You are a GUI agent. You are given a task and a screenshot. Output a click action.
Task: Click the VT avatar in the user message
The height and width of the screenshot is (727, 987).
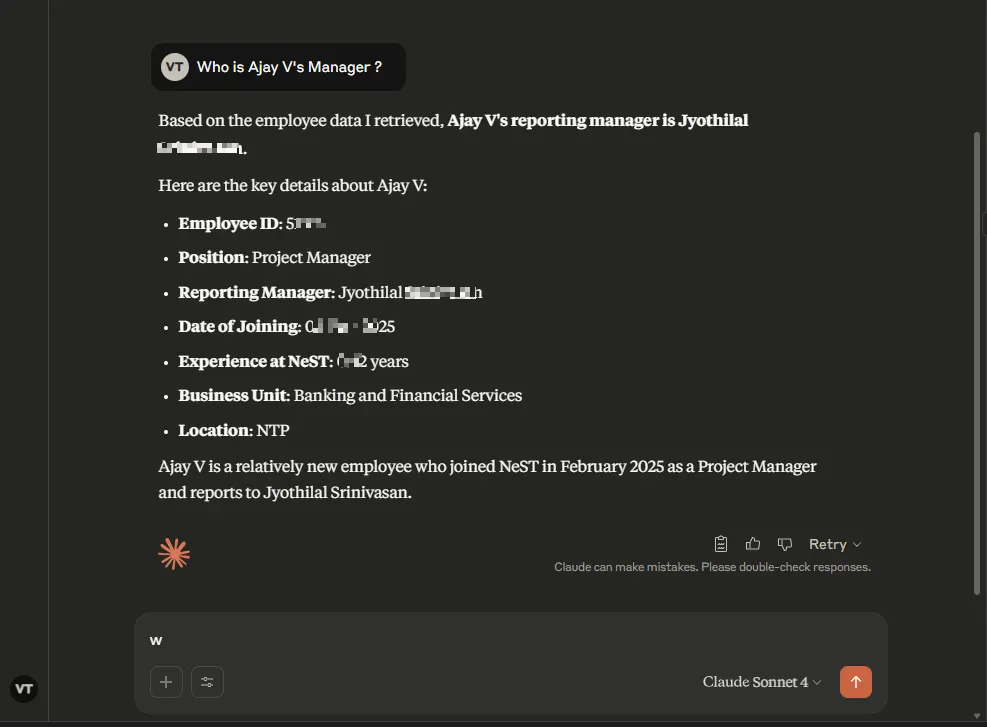174,67
